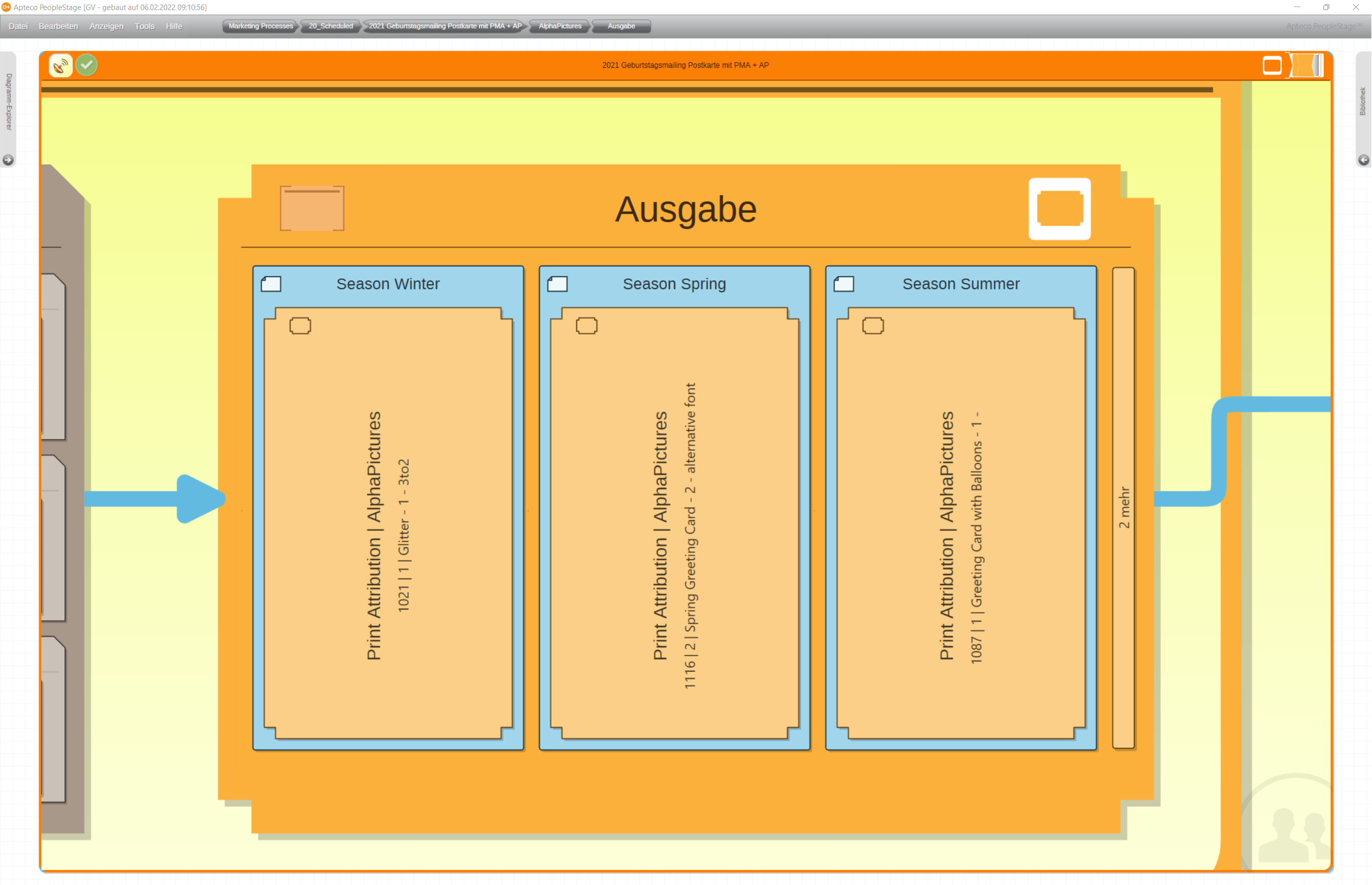Minimize the Apteco PeopleStage window
The height and width of the screenshot is (885, 1372).
(1297, 7)
